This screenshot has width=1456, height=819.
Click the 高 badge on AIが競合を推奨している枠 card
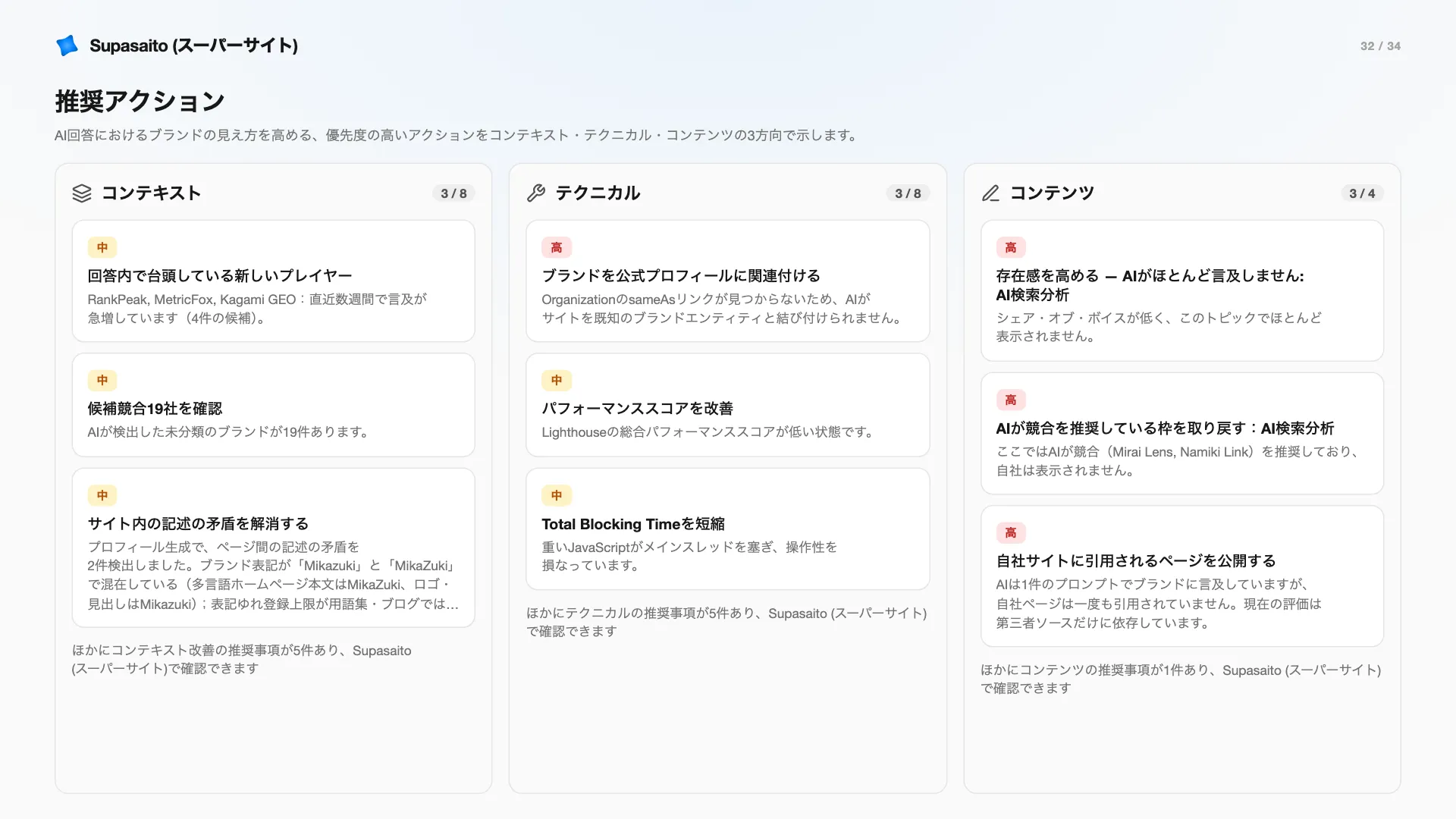[x=1011, y=400]
